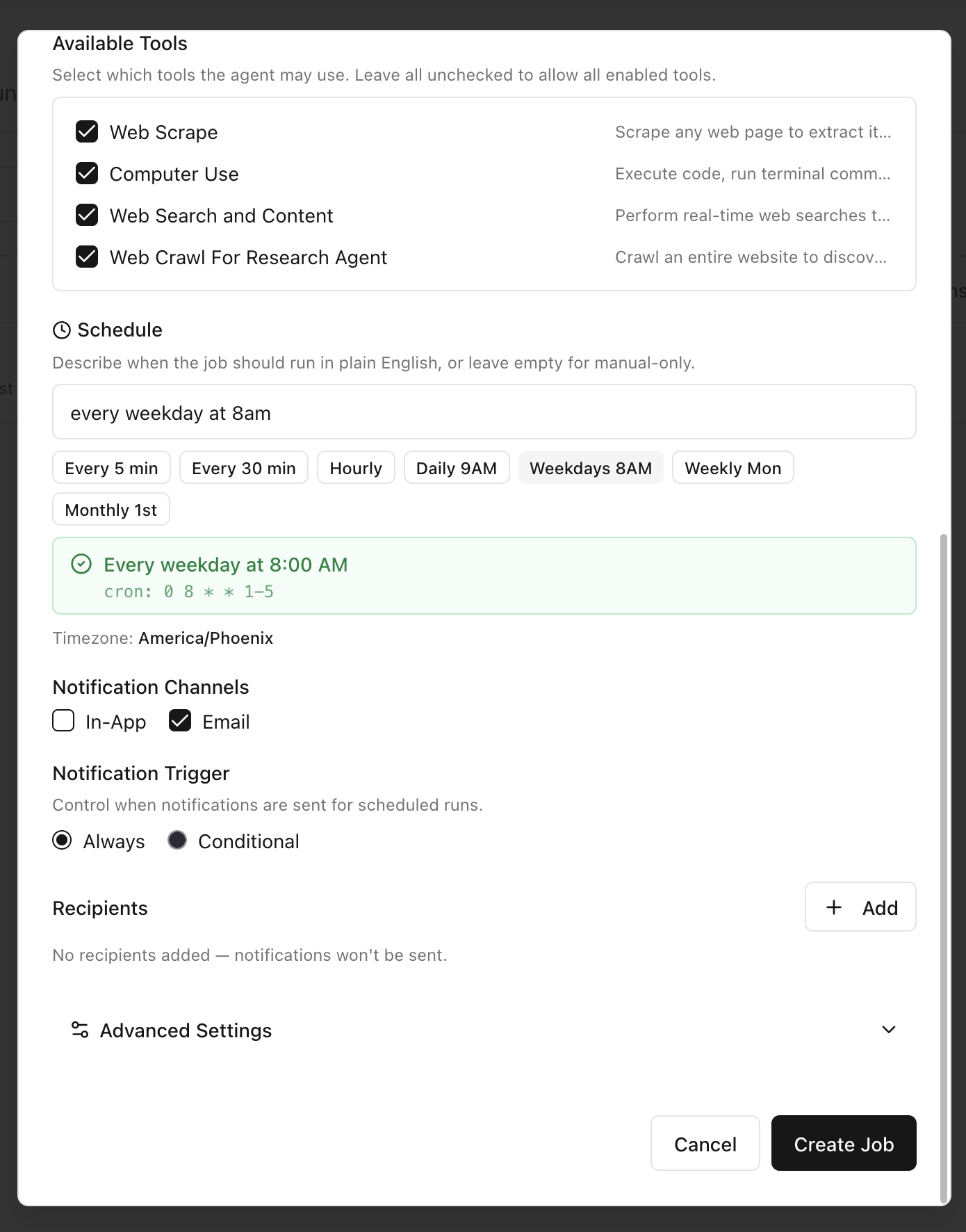Click the Web Scrape tool description
This screenshot has width=966, height=1232.
tap(753, 132)
